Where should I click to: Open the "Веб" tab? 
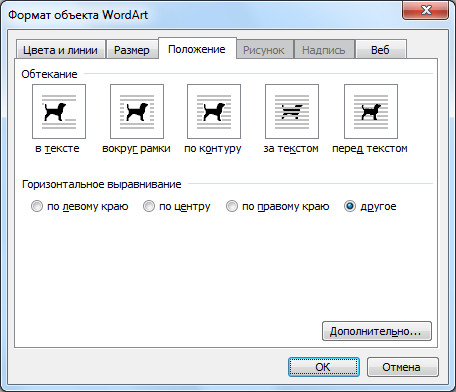(x=381, y=50)
